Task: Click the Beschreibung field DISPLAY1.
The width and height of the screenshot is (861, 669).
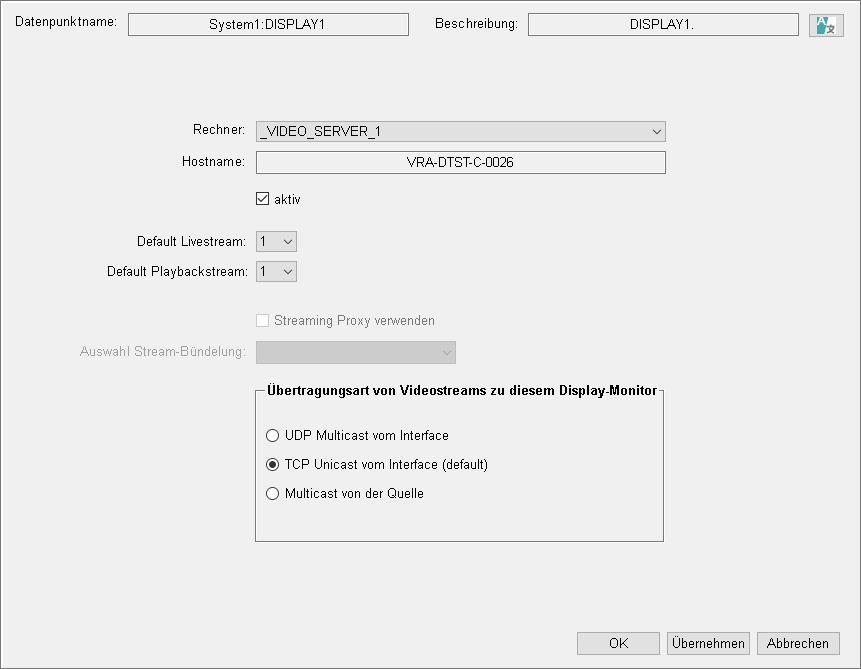Action: tap(663, 25)
